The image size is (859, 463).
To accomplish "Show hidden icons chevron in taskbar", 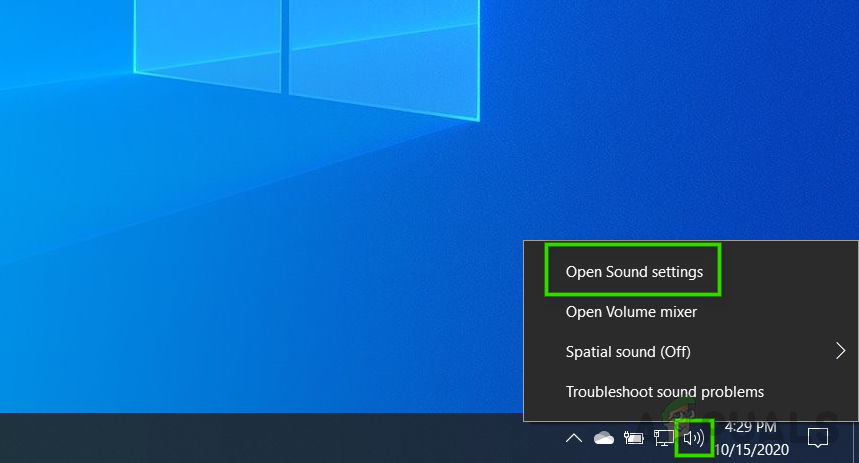I will [574, 438].
